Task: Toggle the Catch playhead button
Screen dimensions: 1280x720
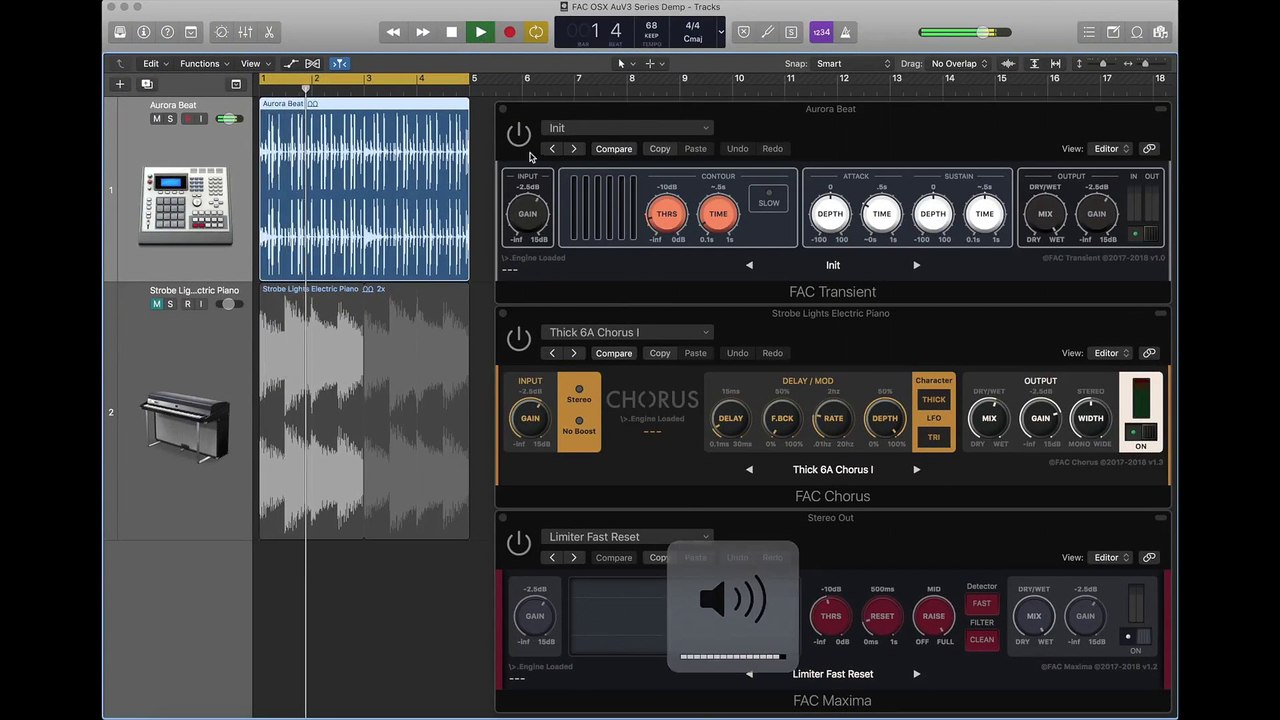Action: 339,63
